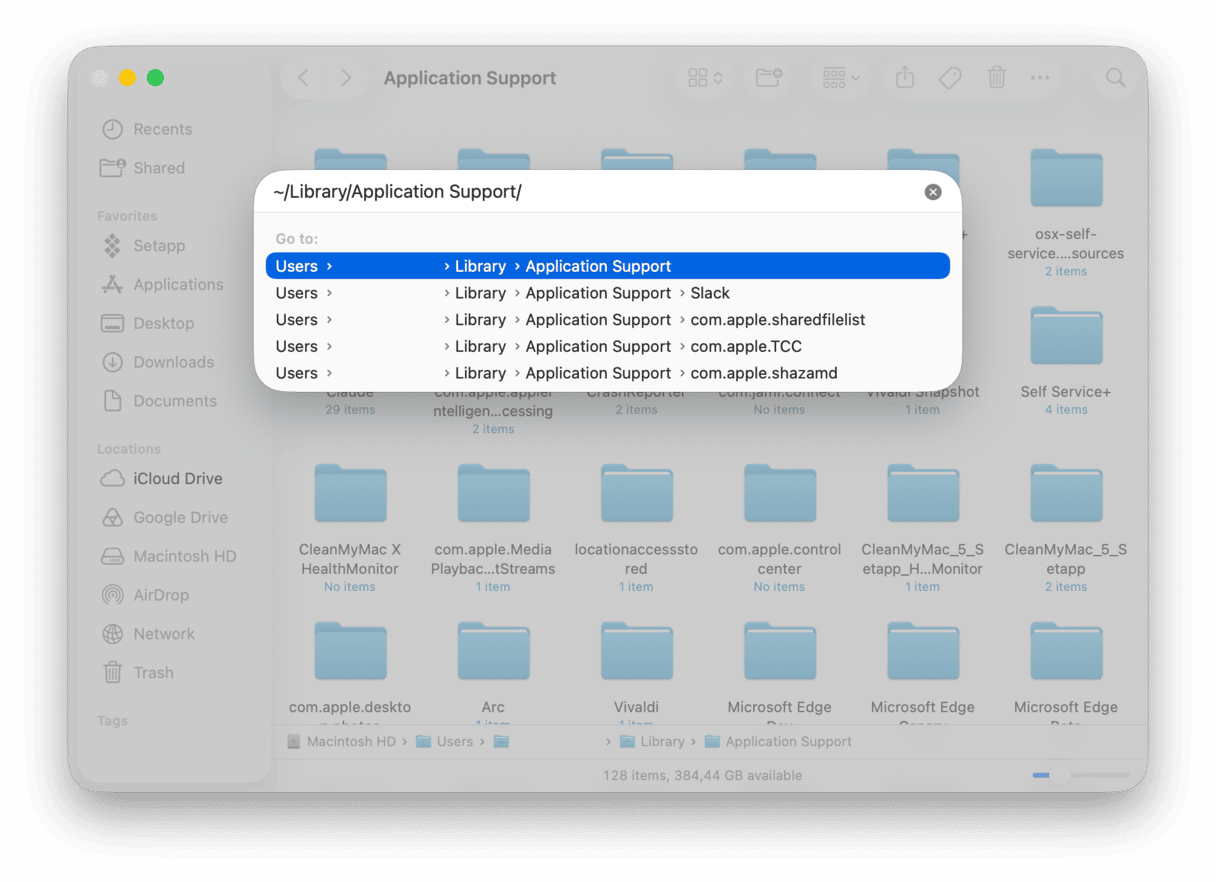Viewport: 1216px width, 882px height.
Task: Open Network in the sidebar
Action: 149,634
